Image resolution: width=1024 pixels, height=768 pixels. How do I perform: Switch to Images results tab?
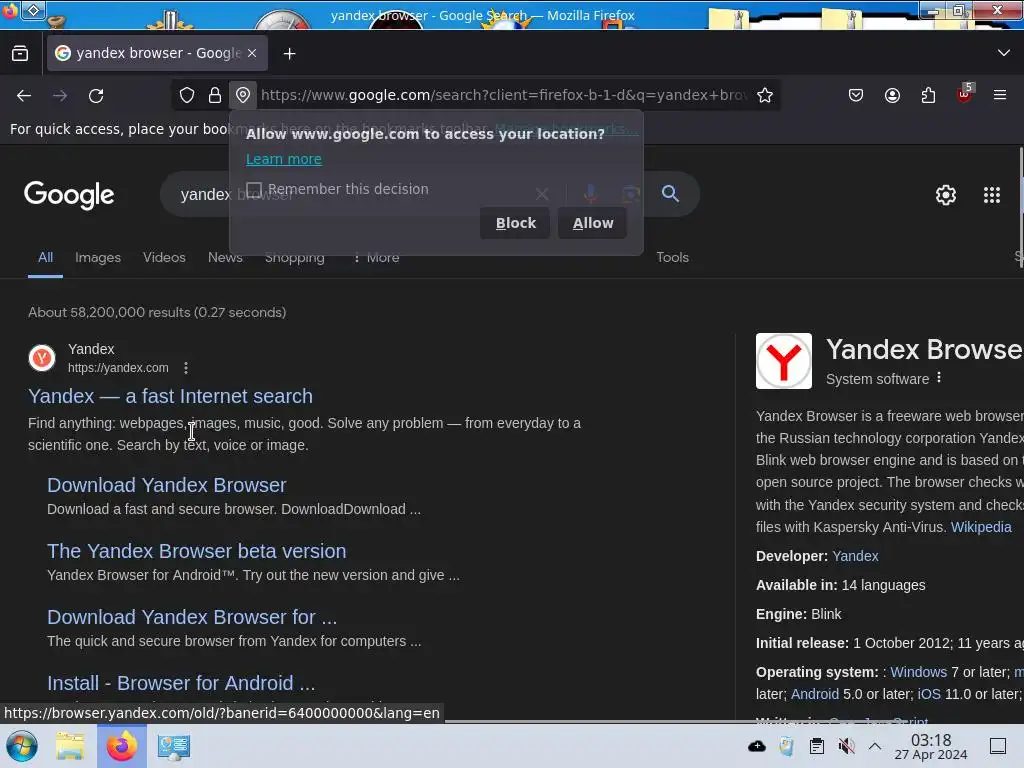[x=98, y=257]
